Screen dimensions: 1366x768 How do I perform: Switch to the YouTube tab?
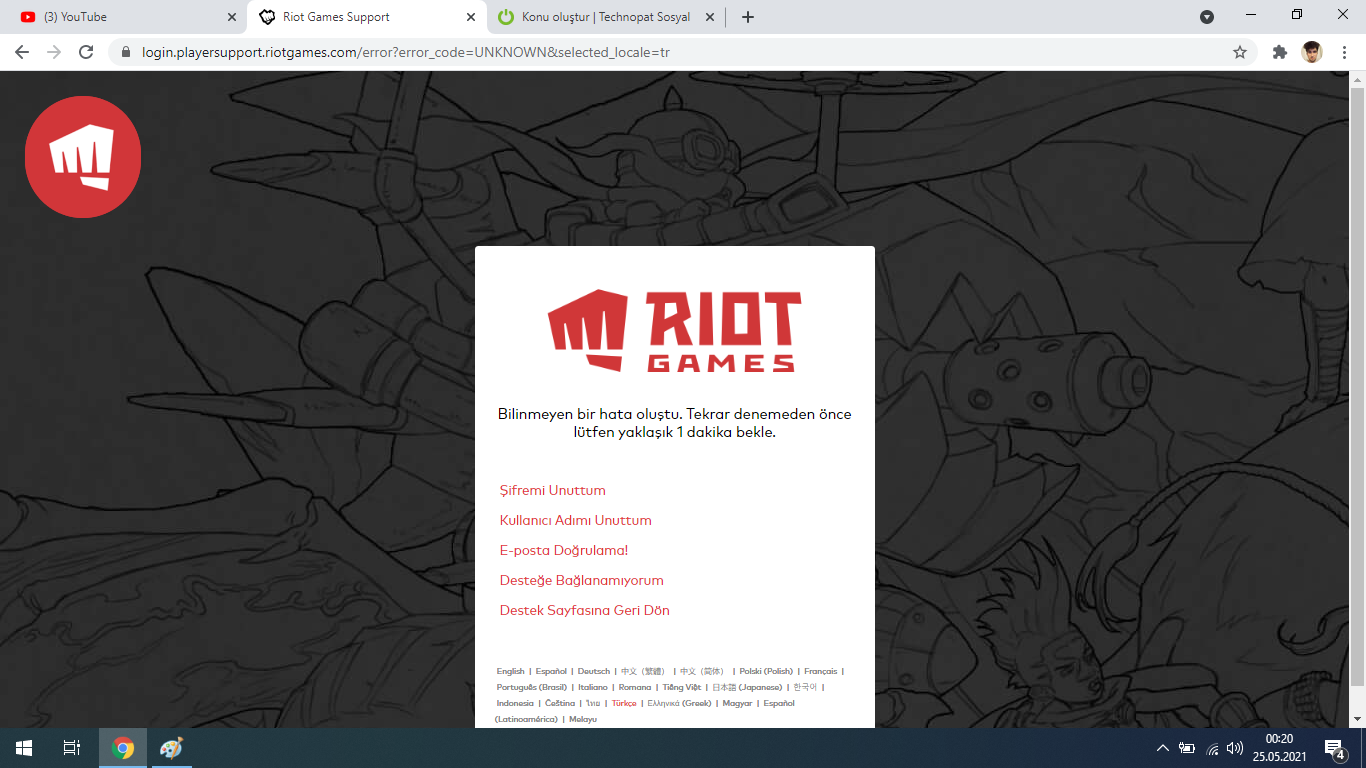[x=125, y=17]
